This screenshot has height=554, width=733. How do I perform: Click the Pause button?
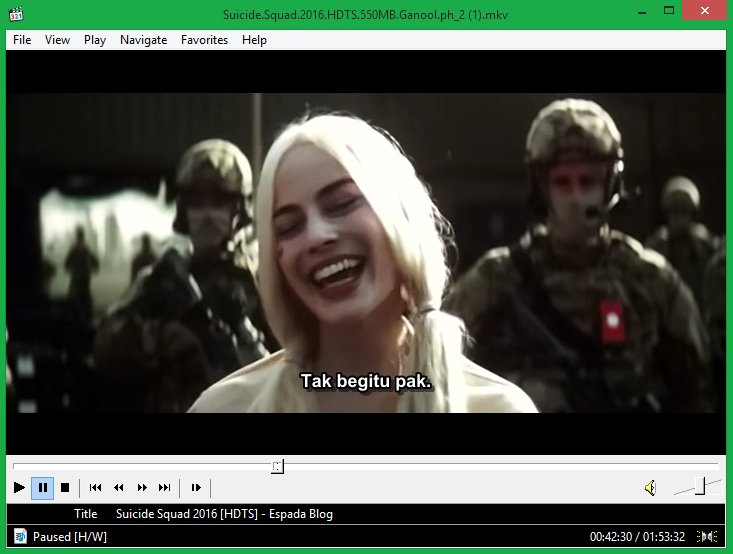click(43, 488)
